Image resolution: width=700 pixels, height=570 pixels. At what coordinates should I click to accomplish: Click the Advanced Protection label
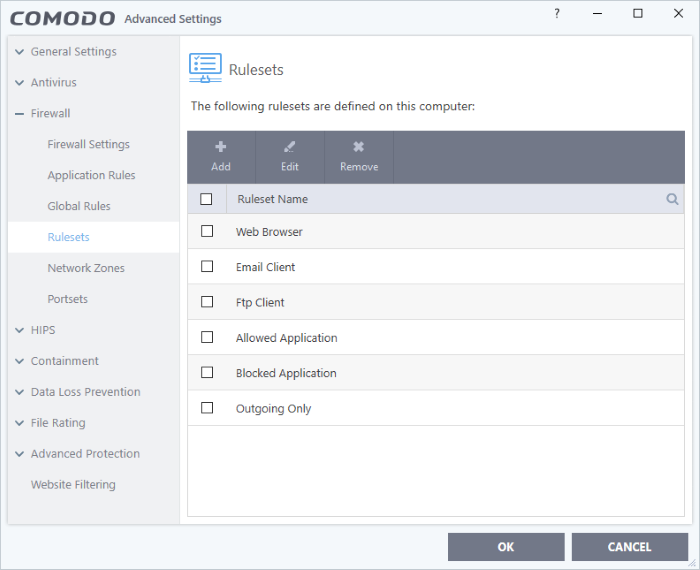pyautogui.click(x=85, y=454)
